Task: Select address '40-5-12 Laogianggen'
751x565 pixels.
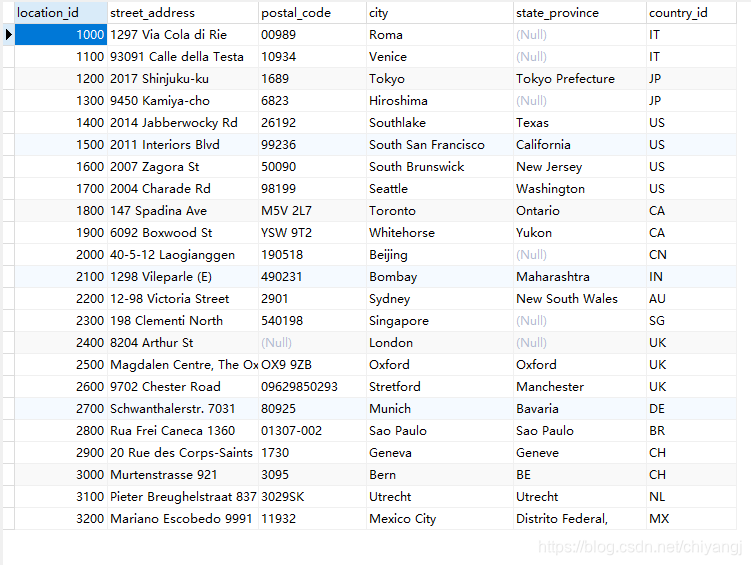Action: pyautogui.click(x=183, y=255)
